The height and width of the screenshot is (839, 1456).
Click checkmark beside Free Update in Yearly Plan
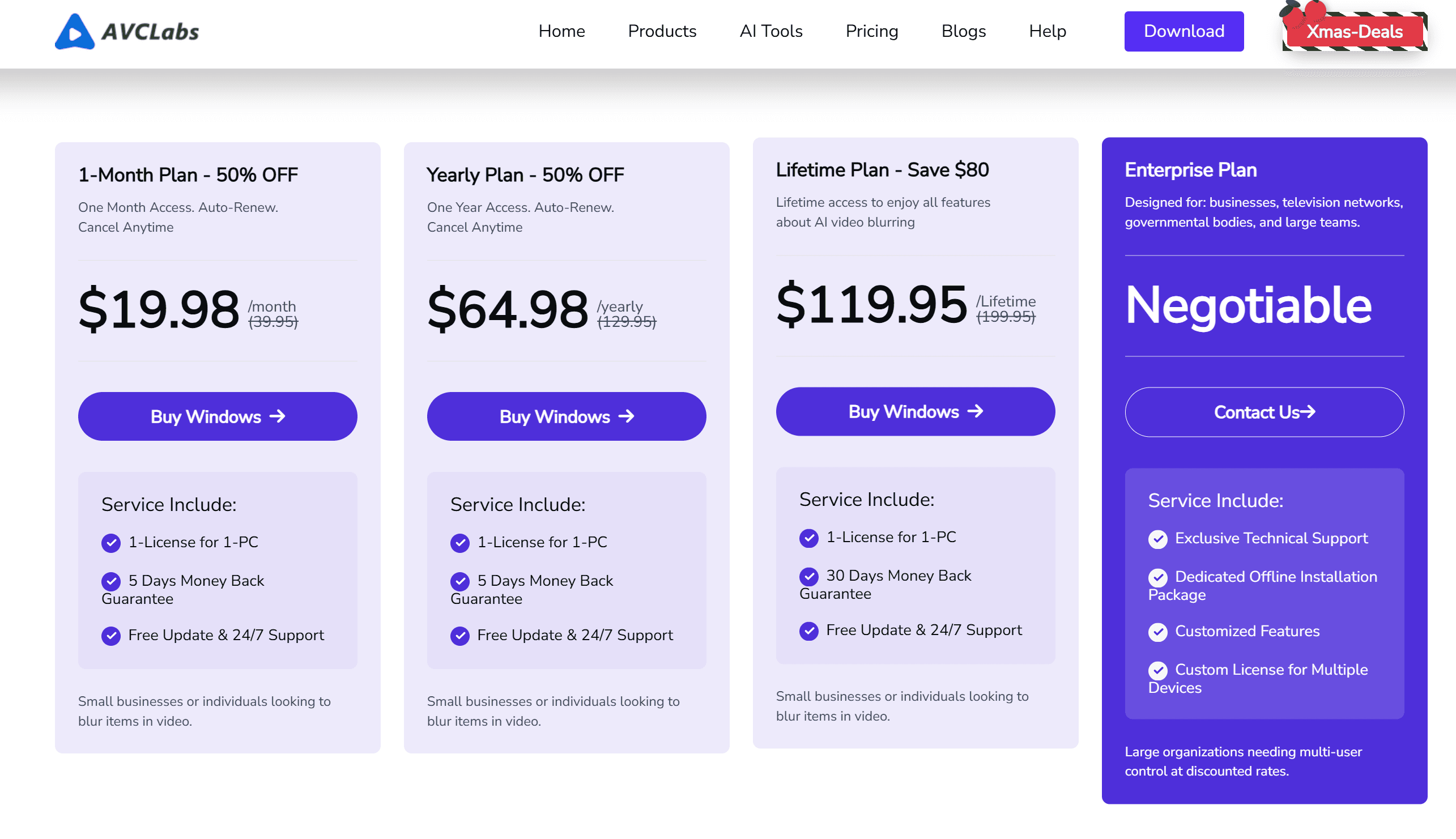coord(459,636)
